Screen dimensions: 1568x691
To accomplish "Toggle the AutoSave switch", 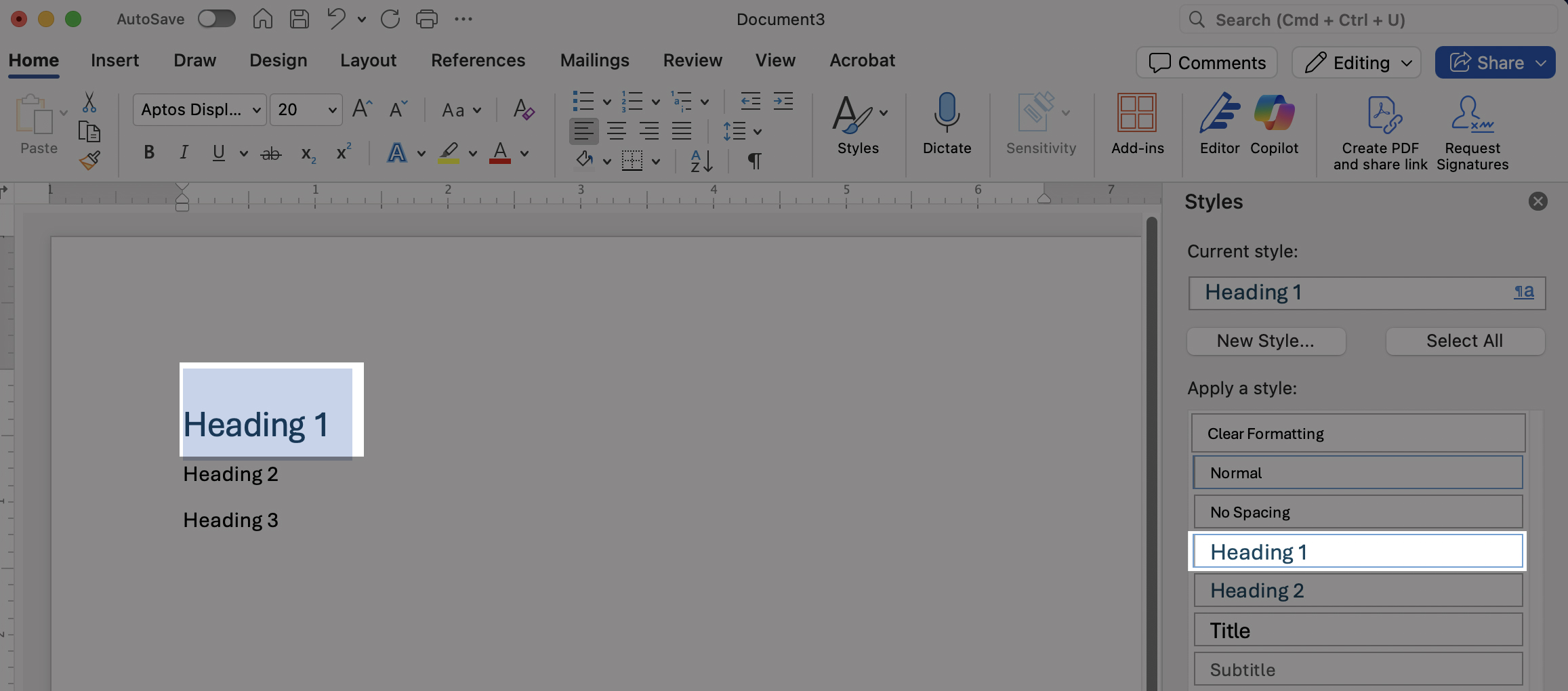I will (x=217, y=19).
